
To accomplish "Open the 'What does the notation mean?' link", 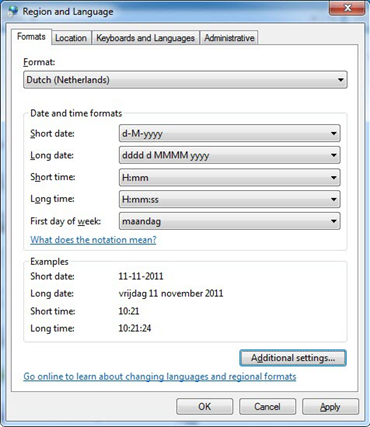I will click(93, 240).
